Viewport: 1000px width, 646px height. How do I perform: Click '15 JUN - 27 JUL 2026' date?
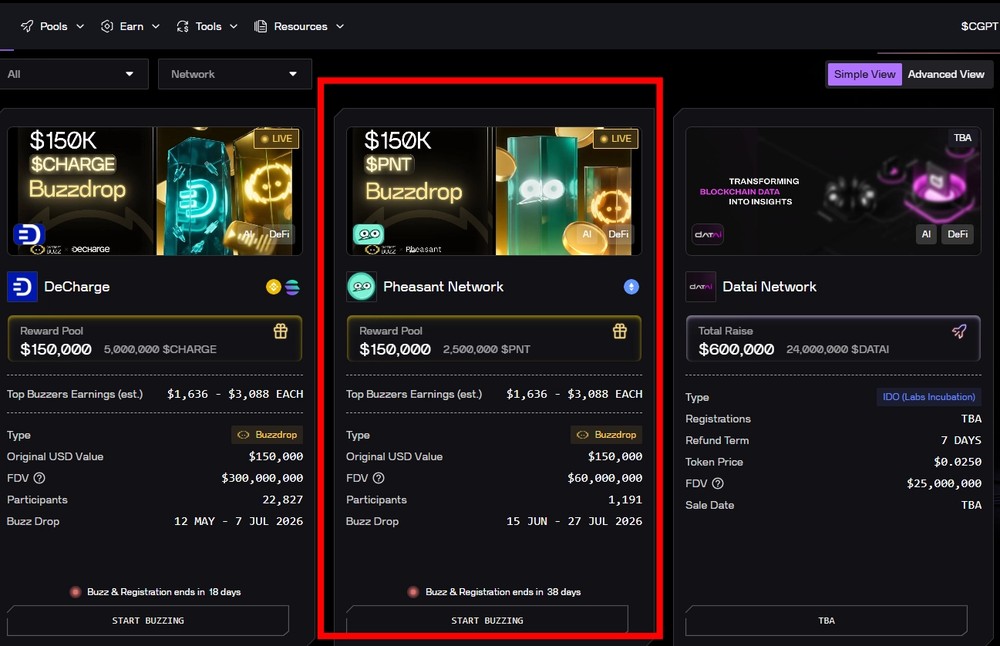click(x=575, y=522)
